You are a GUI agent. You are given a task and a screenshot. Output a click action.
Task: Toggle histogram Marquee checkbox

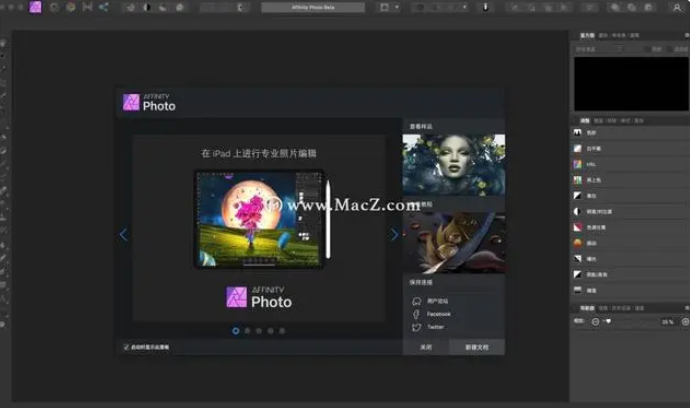pos(671,49)
